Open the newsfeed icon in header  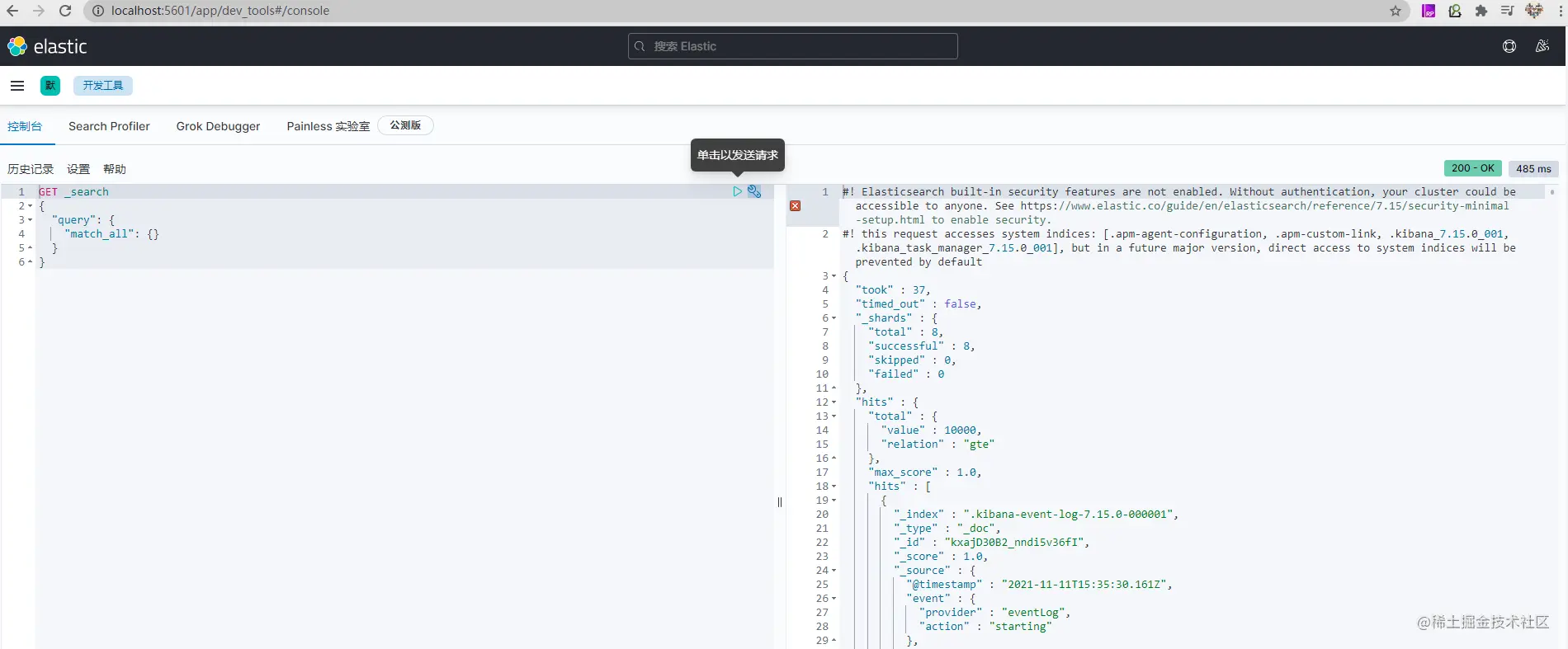[x=1542, y=46]
